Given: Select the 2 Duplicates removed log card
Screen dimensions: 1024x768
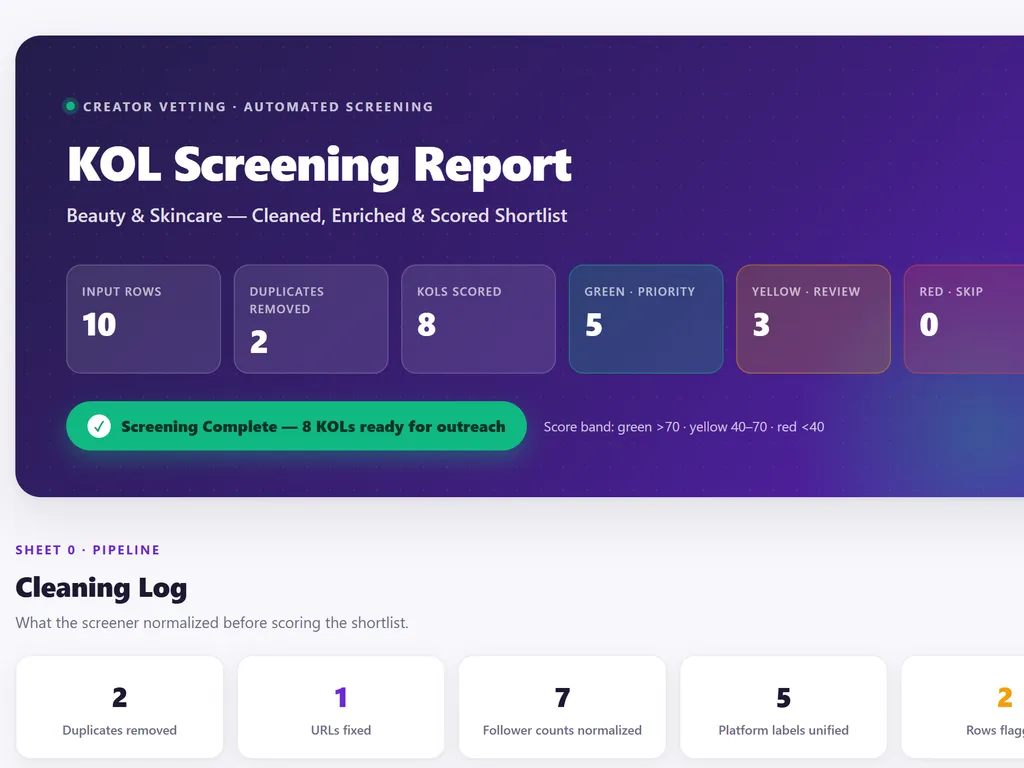Looking at the screenshot, I should [x=120, y=707].
